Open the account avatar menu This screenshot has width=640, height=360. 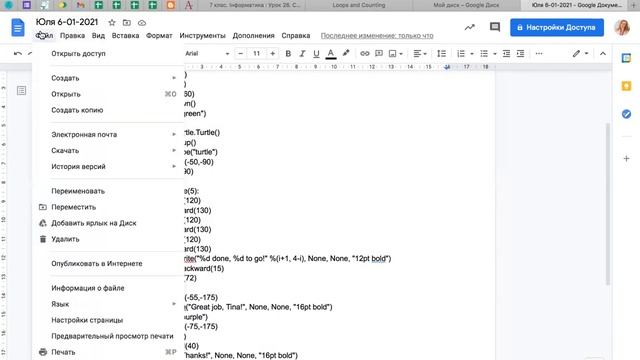(622, 27)
